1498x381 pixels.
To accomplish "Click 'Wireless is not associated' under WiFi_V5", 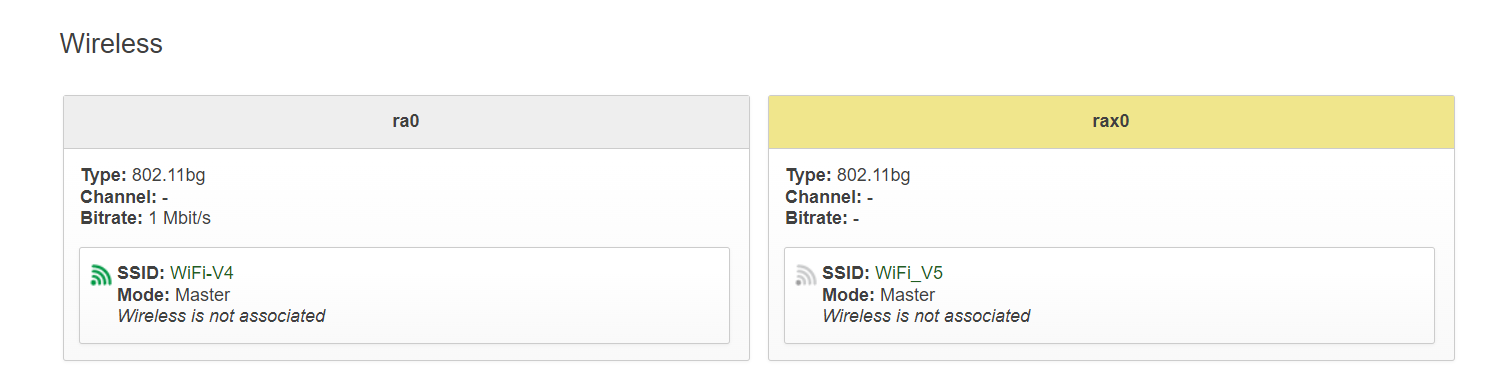I will [926, 316].
